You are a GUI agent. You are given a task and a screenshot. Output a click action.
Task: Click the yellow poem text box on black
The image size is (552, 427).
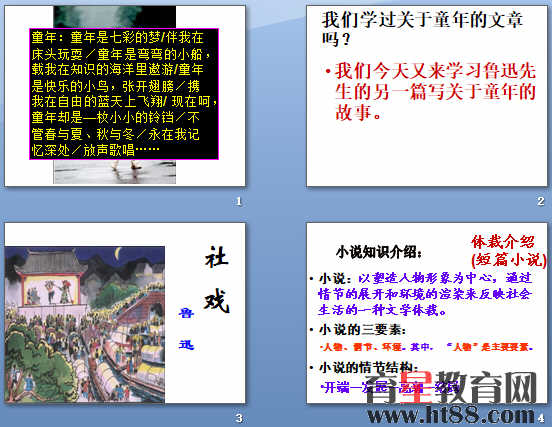[124, 94]
